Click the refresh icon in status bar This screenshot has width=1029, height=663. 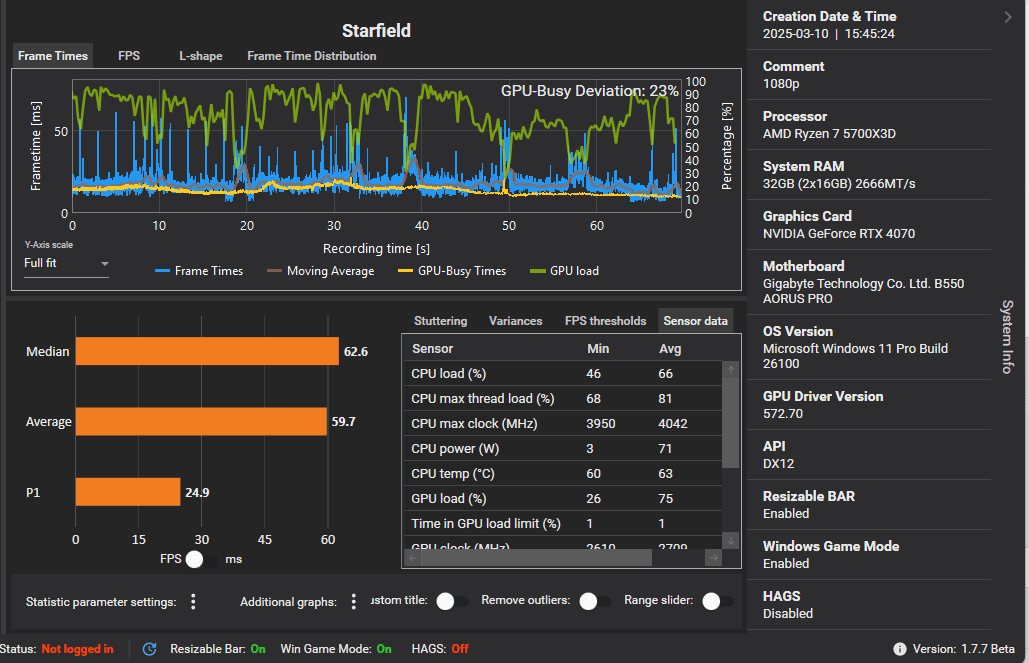150,649
